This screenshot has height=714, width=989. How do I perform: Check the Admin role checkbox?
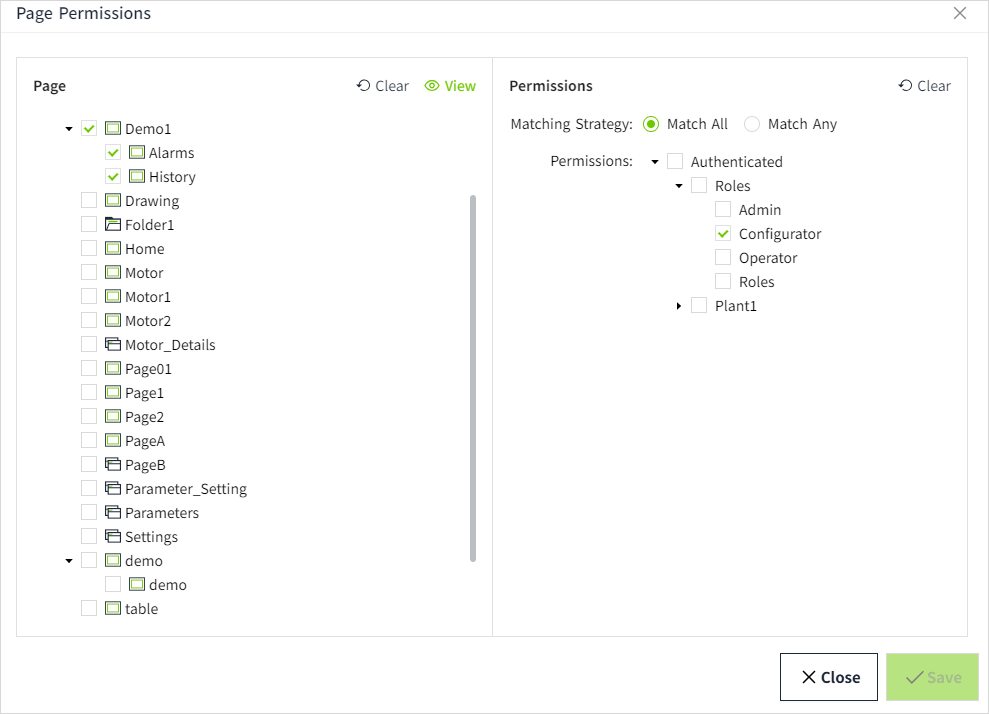(723, 210)
